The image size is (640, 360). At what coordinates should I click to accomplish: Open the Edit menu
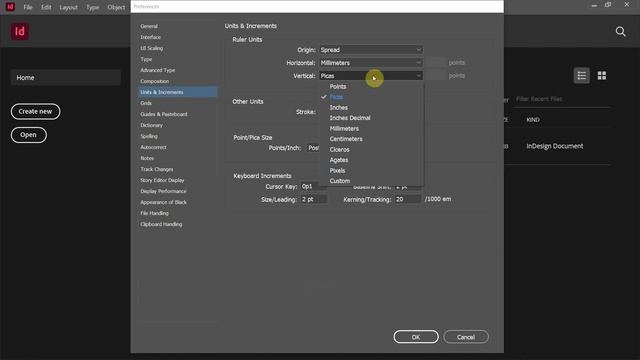46,7
